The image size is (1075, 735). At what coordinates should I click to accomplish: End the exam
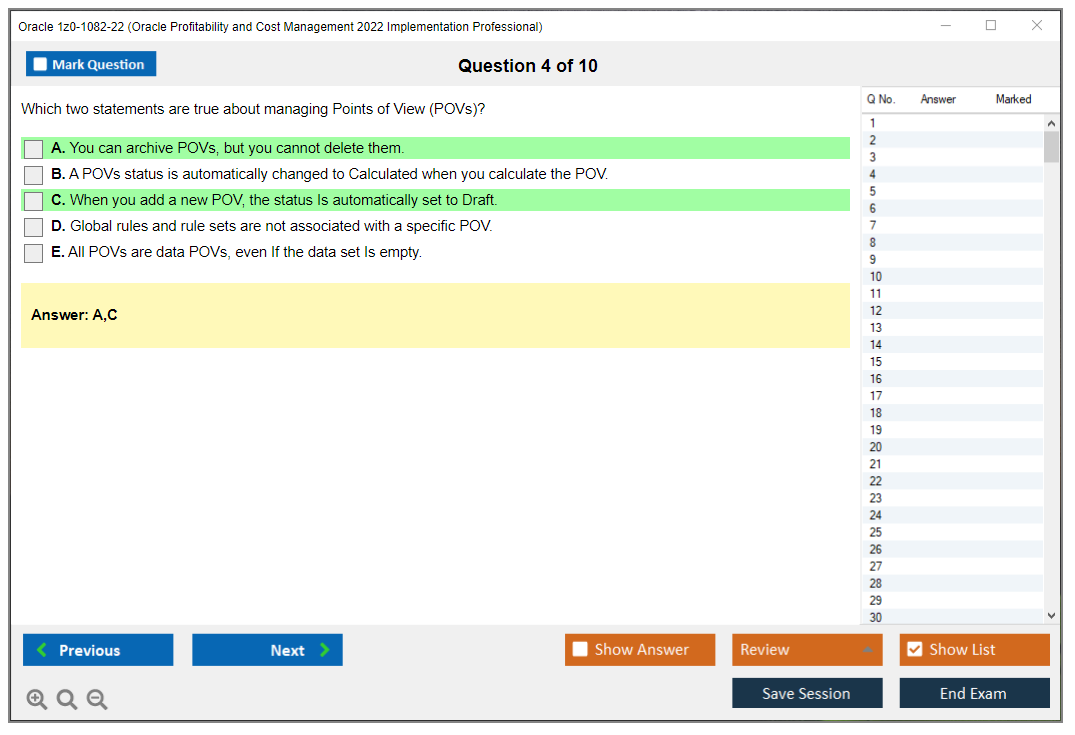(x=974, y=692)
